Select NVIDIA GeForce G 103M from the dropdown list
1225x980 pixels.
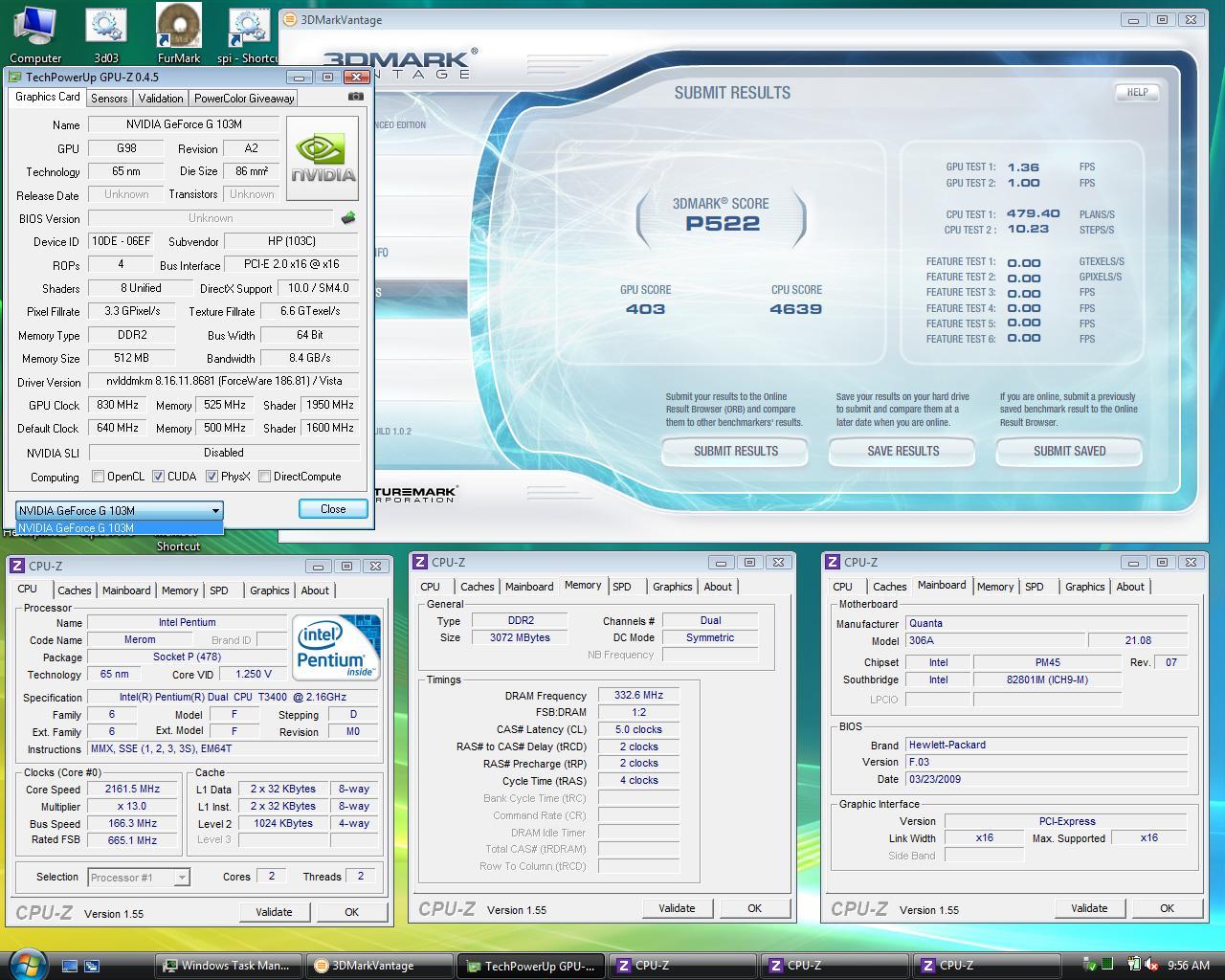tap(120, 527)
